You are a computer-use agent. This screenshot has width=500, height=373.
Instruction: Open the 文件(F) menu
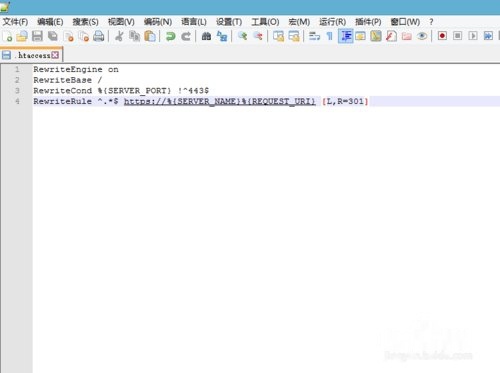pos(15,22)
